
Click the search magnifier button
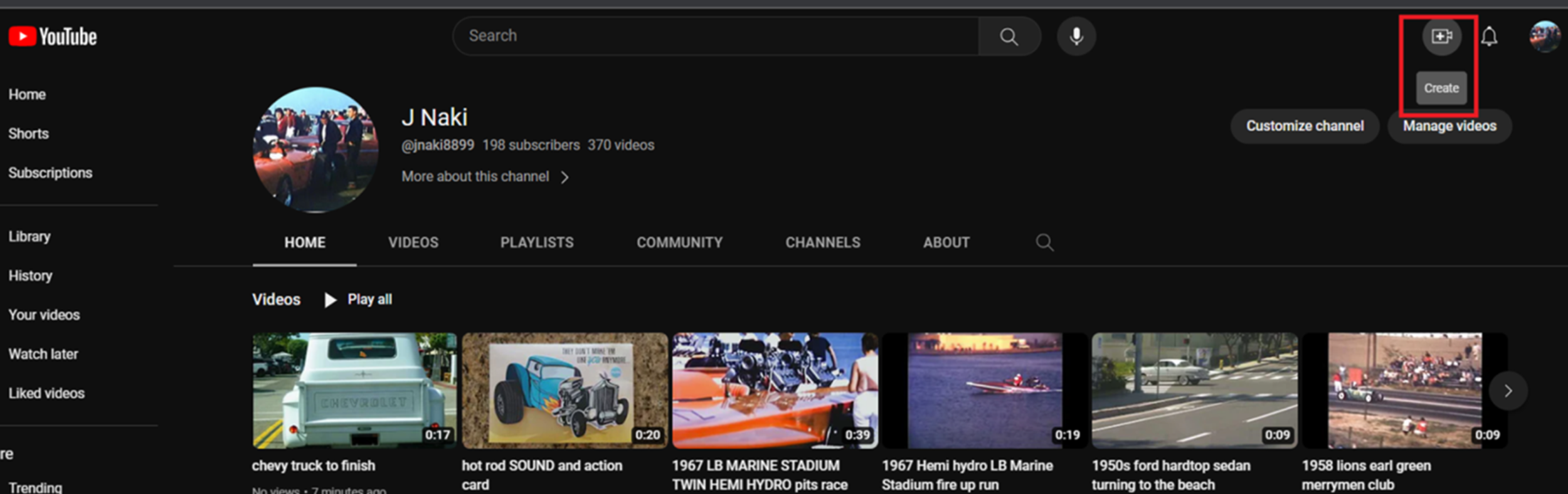[x=1009, y=36]
